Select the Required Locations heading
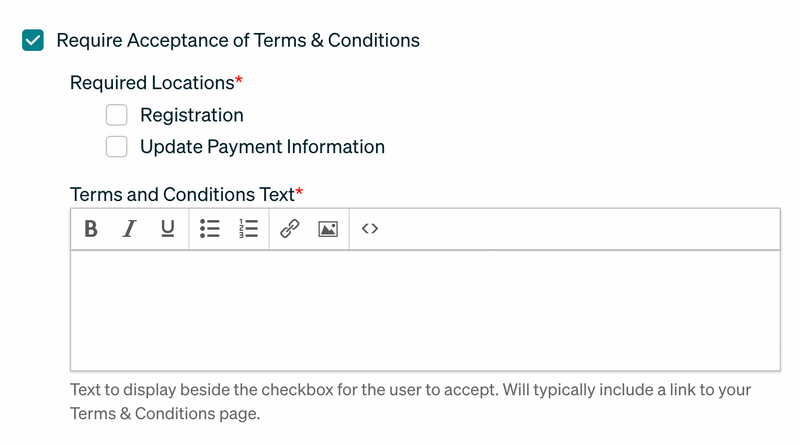 coord(152,83)
